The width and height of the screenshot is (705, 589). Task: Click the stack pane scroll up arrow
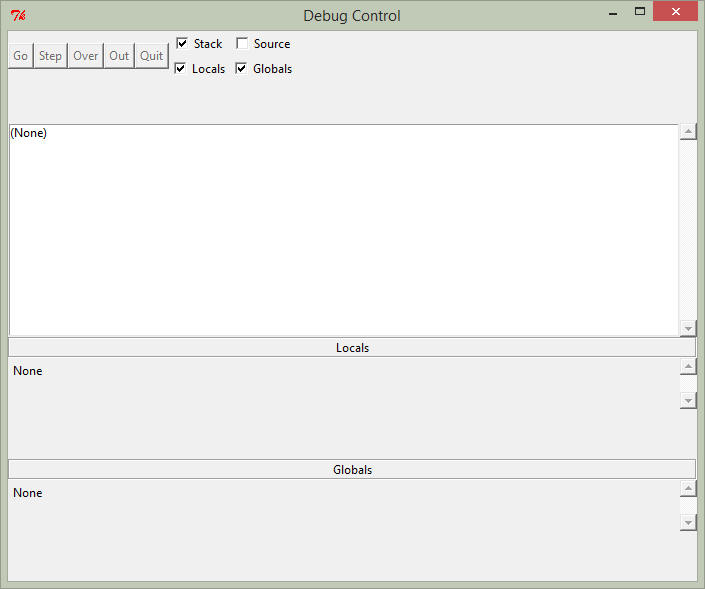click(x=688, y=132)
